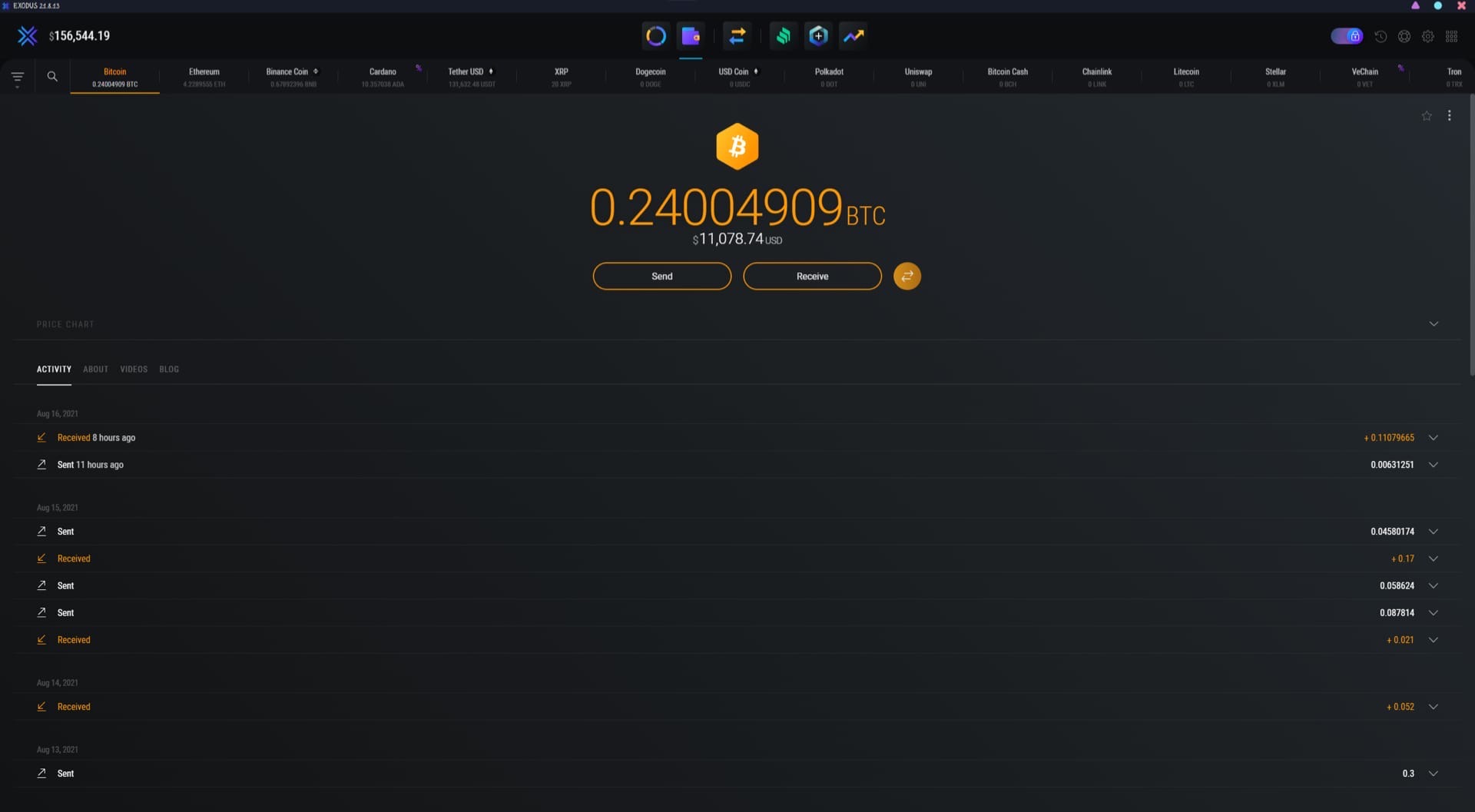The width and height of the screenshot is (1475, 812).
Task: Click the hexagon plus add-apps icon
Action: point(818,36)
